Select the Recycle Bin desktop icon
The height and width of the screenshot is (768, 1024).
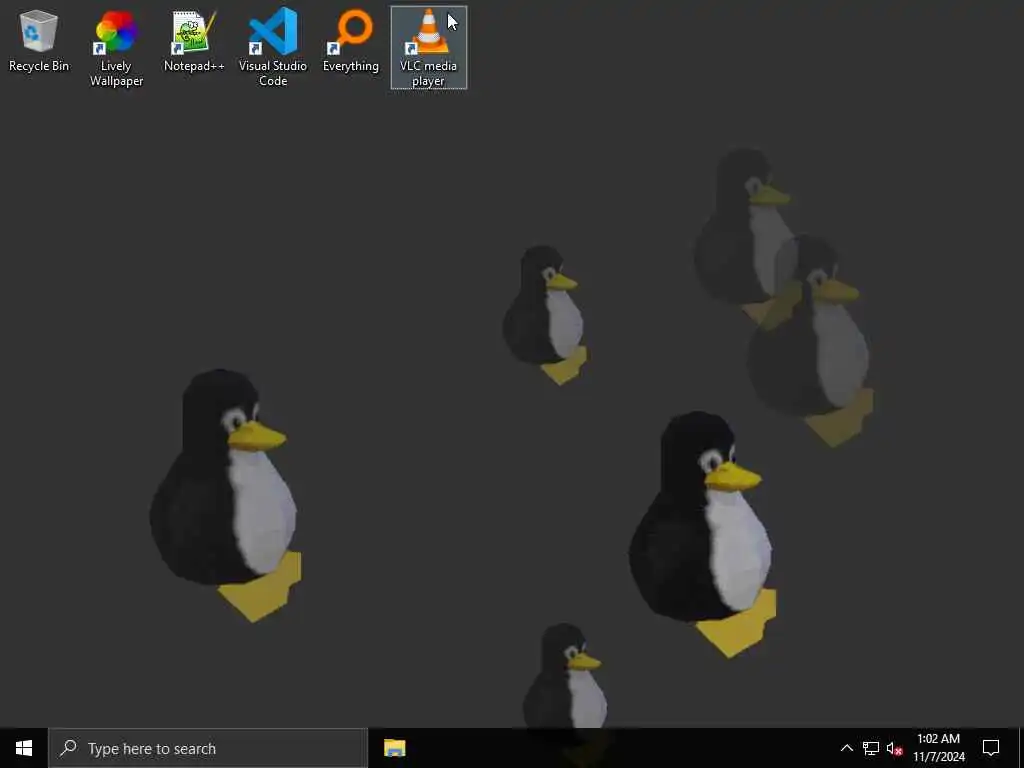pyautogui.click(x=39, y=41)
